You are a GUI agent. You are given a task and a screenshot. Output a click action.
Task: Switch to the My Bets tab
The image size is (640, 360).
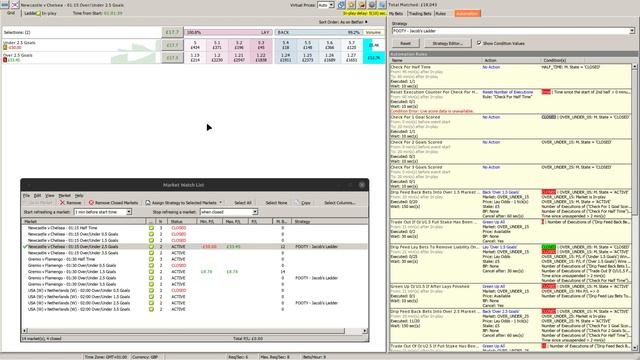pyautogui.click(x=396, y=13)
